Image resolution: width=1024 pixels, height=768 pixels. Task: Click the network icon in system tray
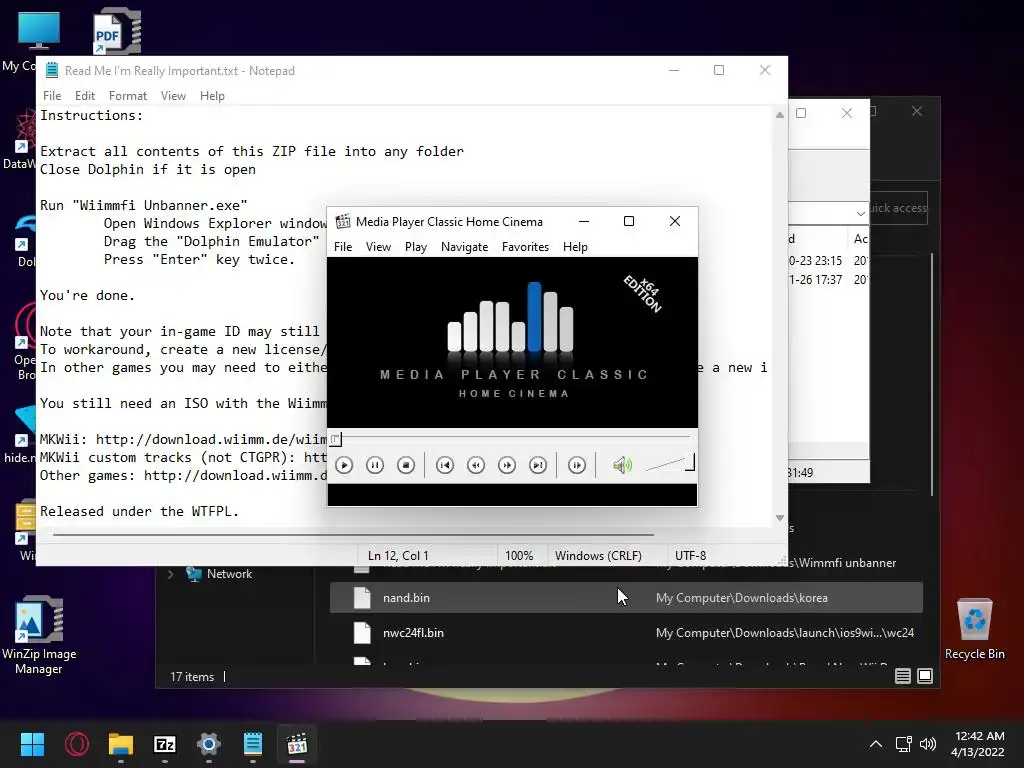pyautogui.click(x=904, y=744)
